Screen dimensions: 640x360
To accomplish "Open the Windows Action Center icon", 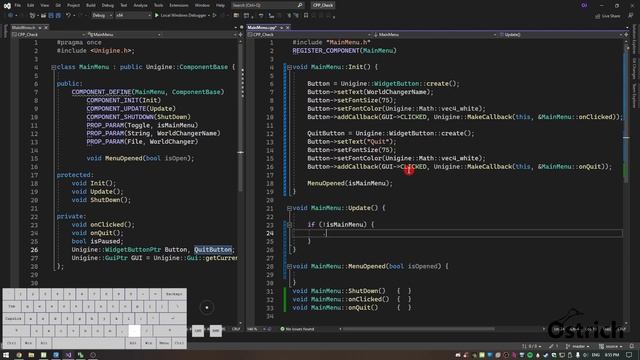I will pos(629,355).
